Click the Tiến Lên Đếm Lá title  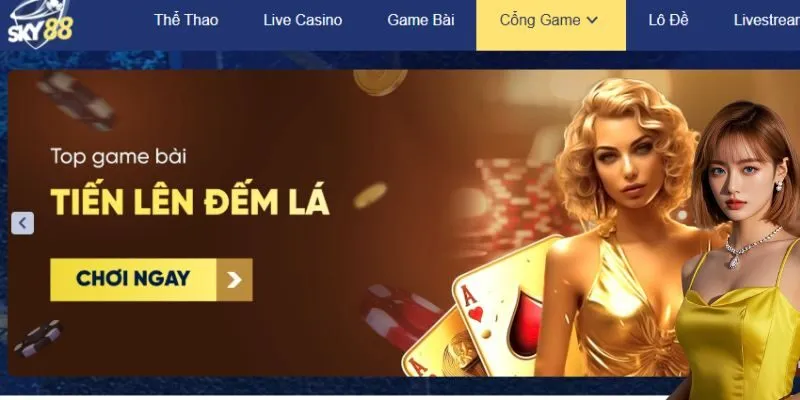pos(190,203)
